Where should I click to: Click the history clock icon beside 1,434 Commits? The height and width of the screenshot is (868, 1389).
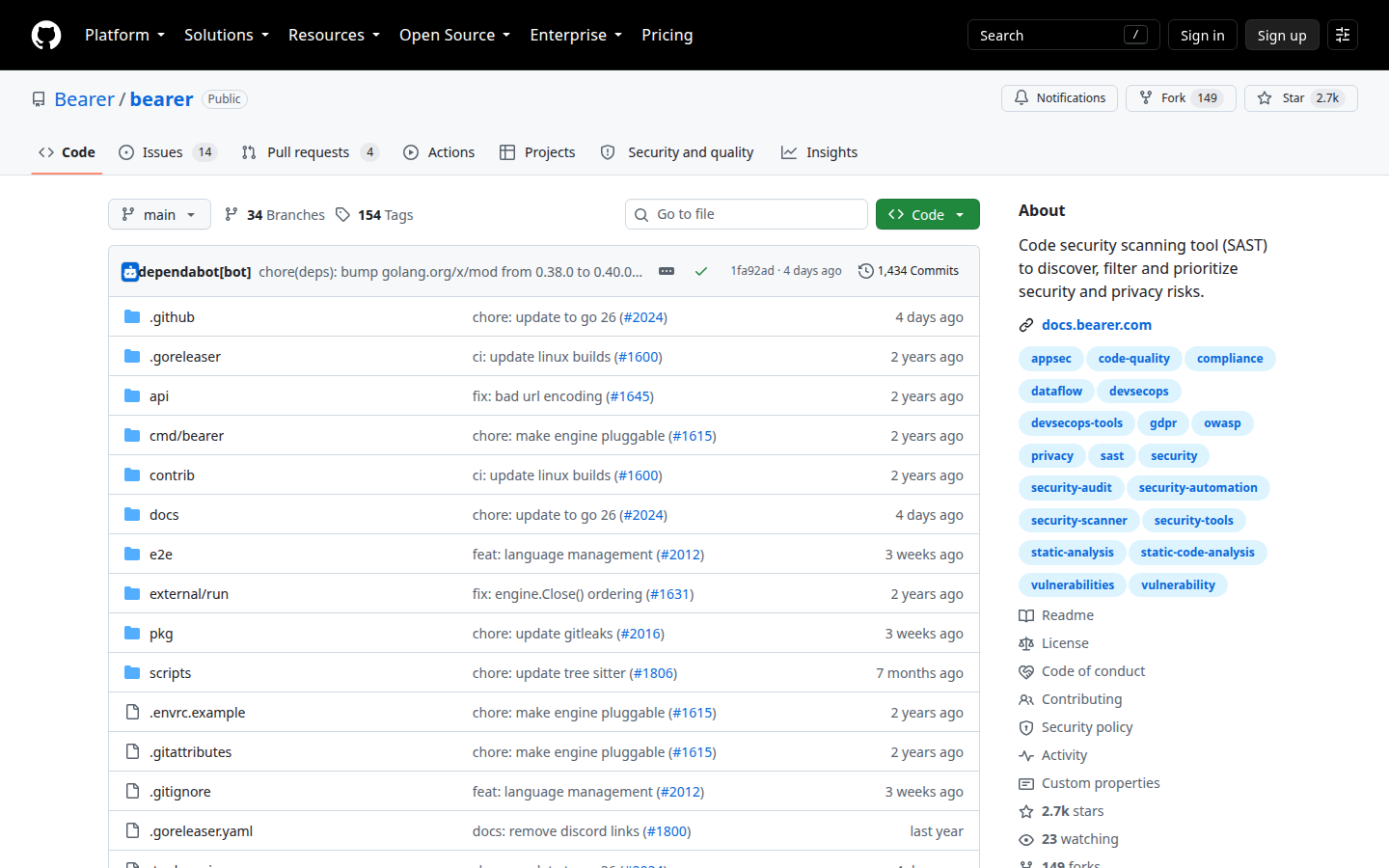866,271
